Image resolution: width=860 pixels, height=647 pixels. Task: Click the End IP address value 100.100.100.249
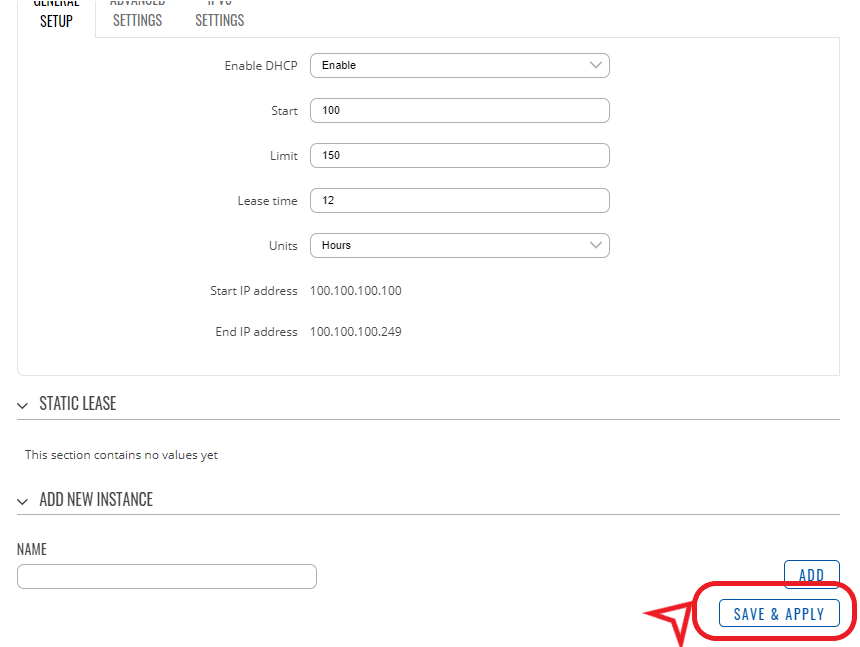(x=356, y=331)
